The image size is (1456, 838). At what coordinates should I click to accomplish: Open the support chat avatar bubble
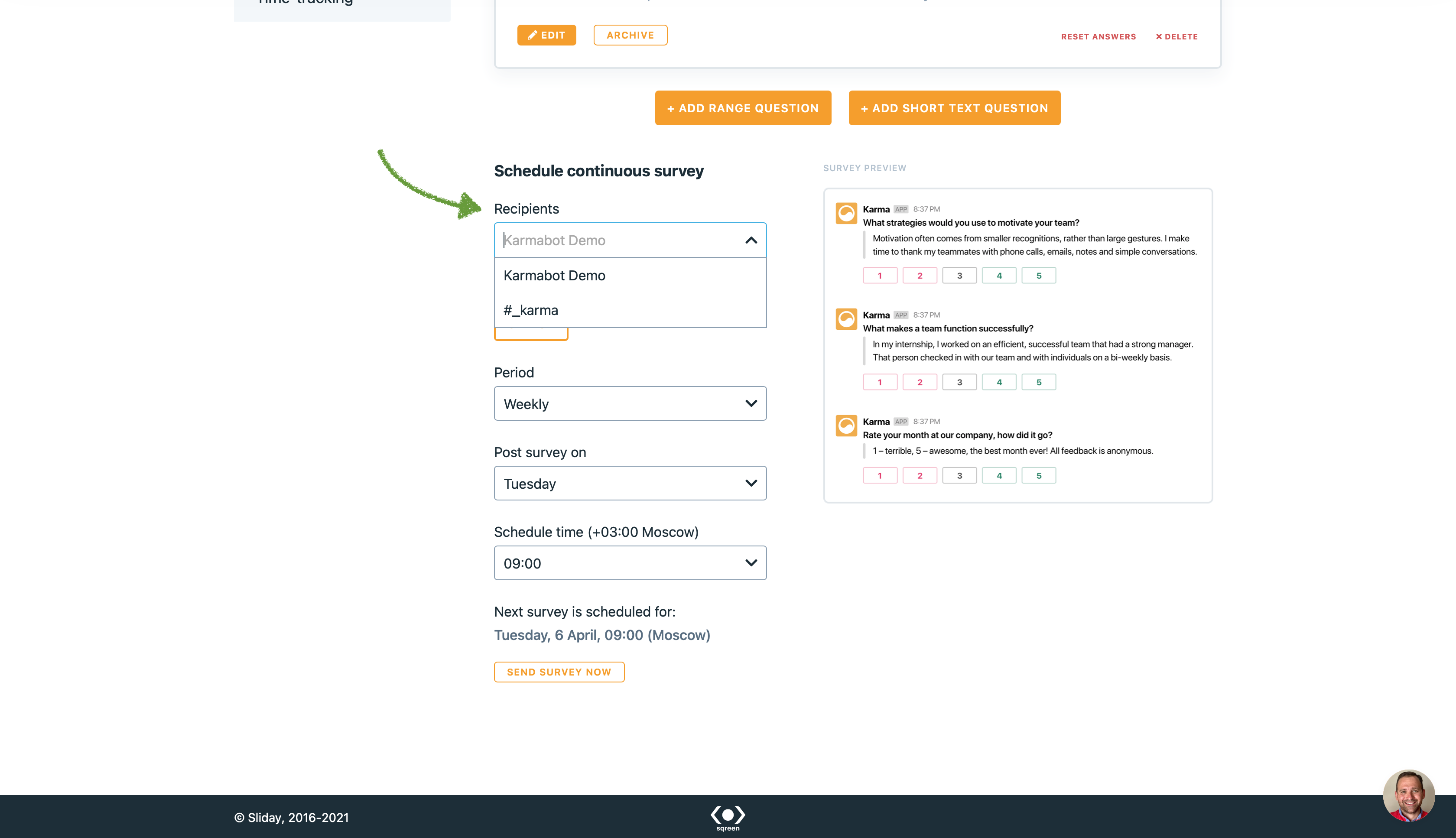(1408, 796)
